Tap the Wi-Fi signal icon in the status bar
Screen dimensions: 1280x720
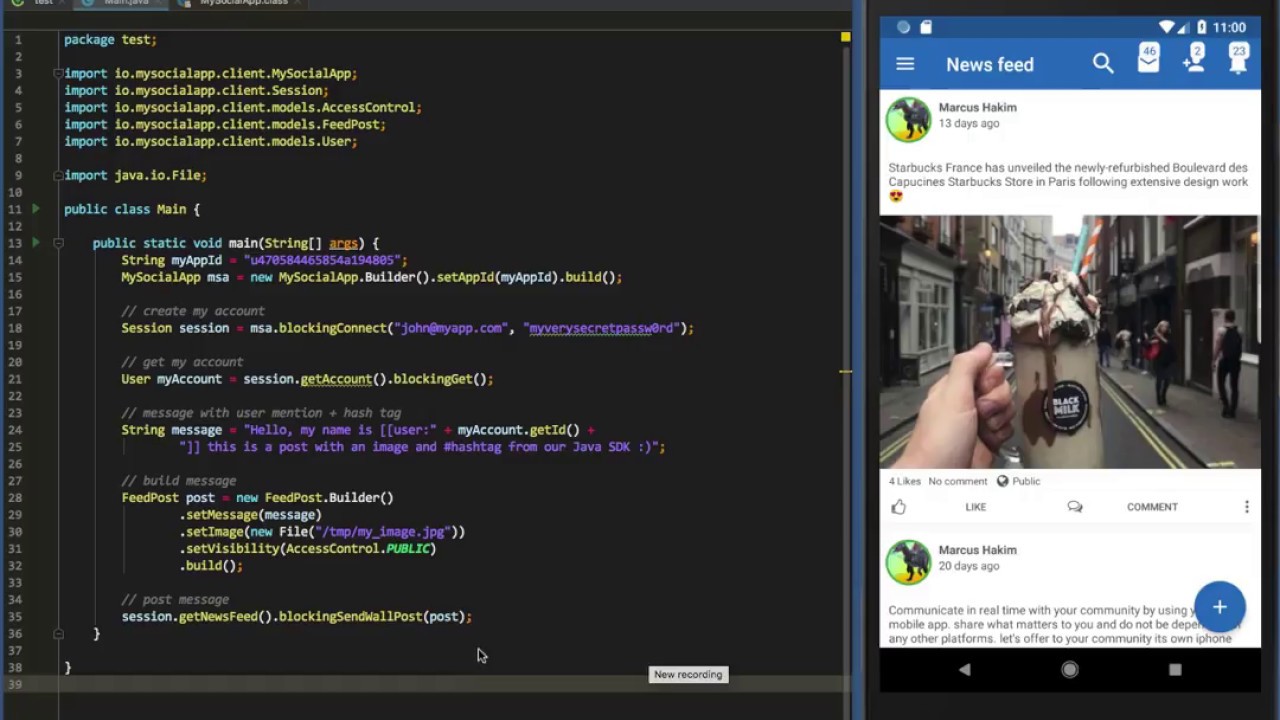[1167, 27]
